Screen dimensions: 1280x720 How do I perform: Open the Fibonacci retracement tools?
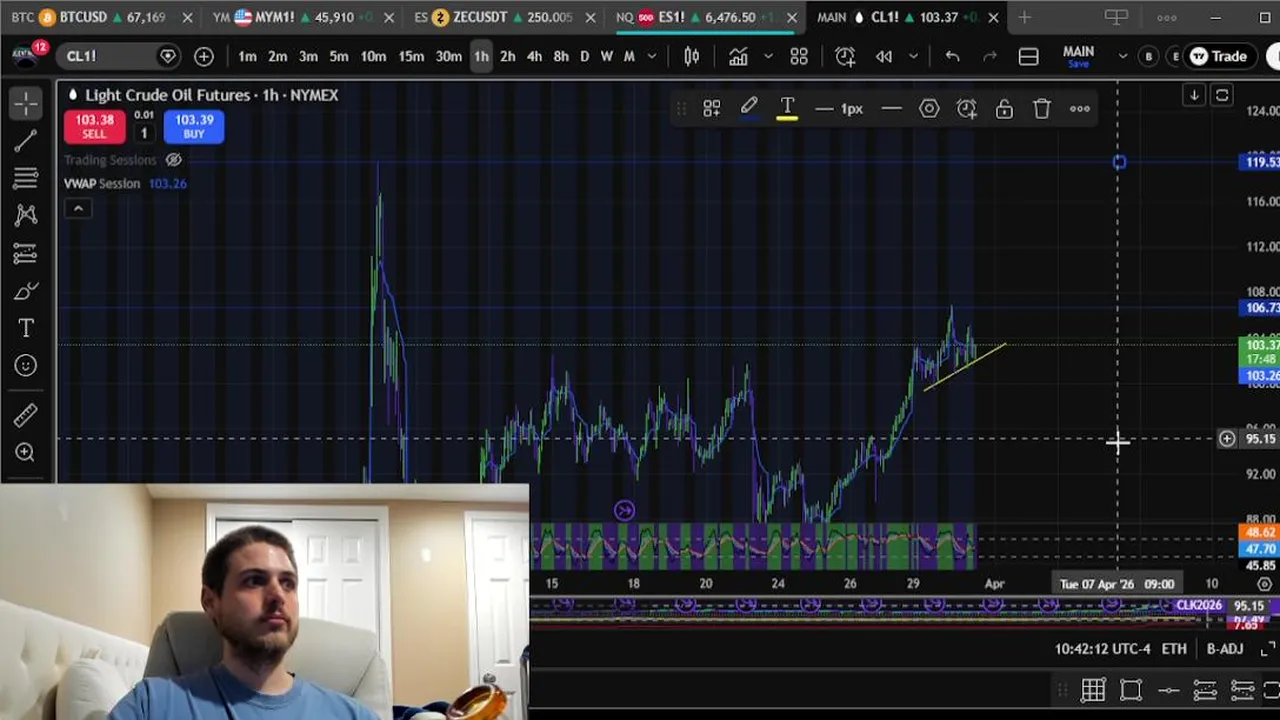[26, 178]
